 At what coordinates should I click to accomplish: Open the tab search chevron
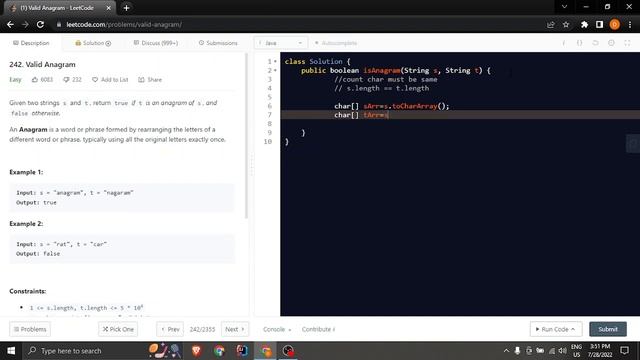tap(564, 7)
